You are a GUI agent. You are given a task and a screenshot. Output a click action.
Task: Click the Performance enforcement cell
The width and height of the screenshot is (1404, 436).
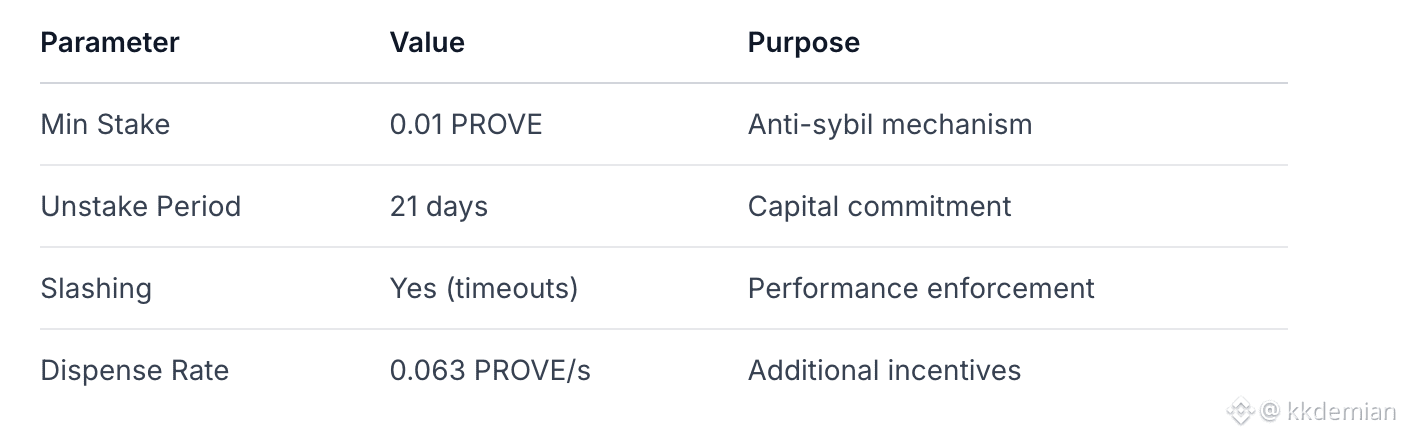[x=920, y=288]
